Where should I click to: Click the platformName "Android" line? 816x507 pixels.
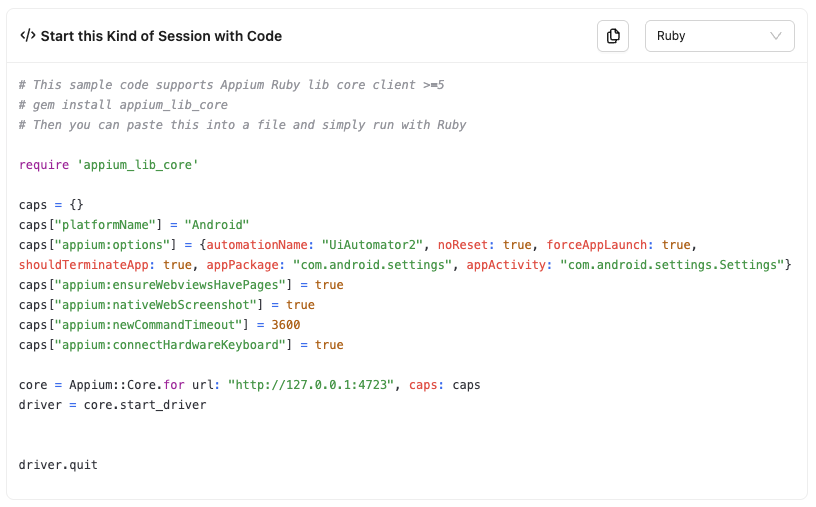[x=134, y=225]
